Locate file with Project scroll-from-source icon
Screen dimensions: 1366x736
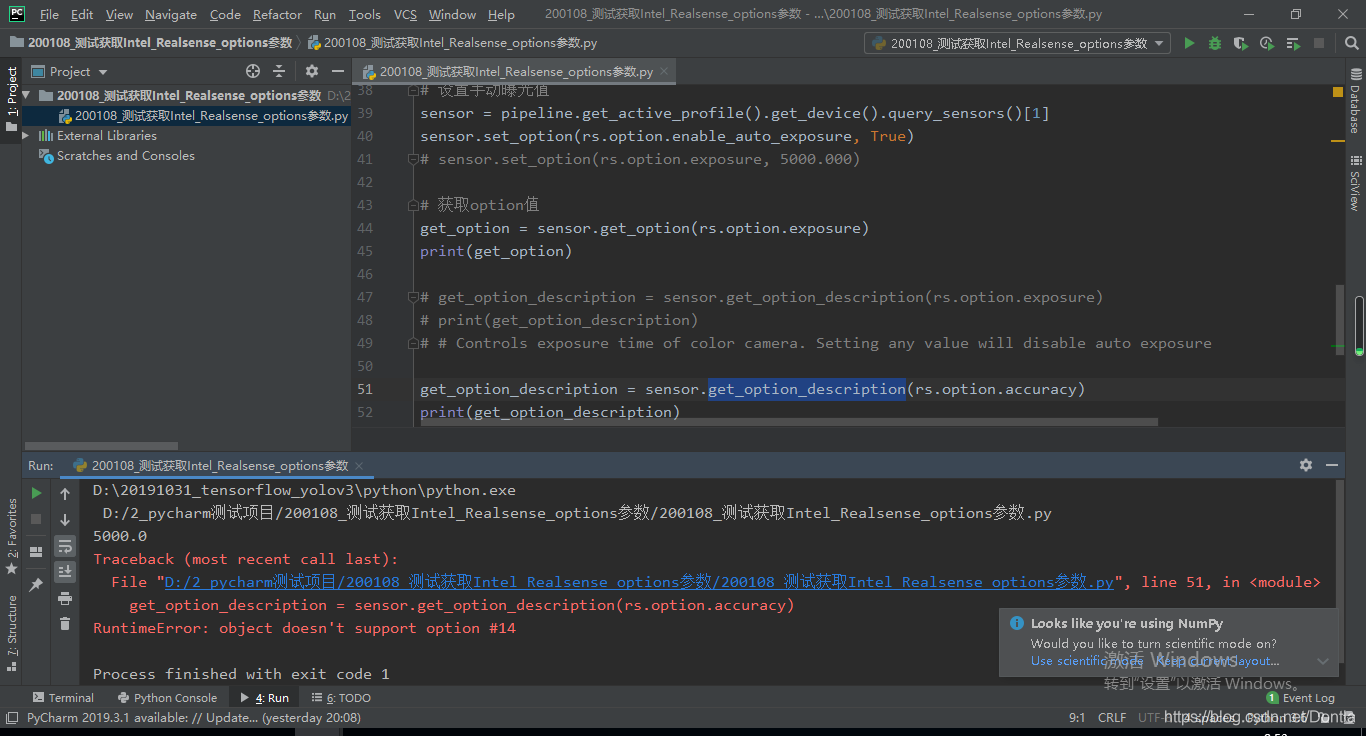(x=253, y=71)
